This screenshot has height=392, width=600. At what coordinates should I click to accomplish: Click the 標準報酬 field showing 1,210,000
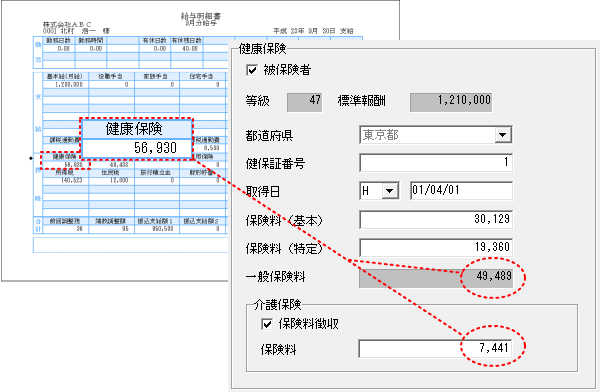(451, 101)
